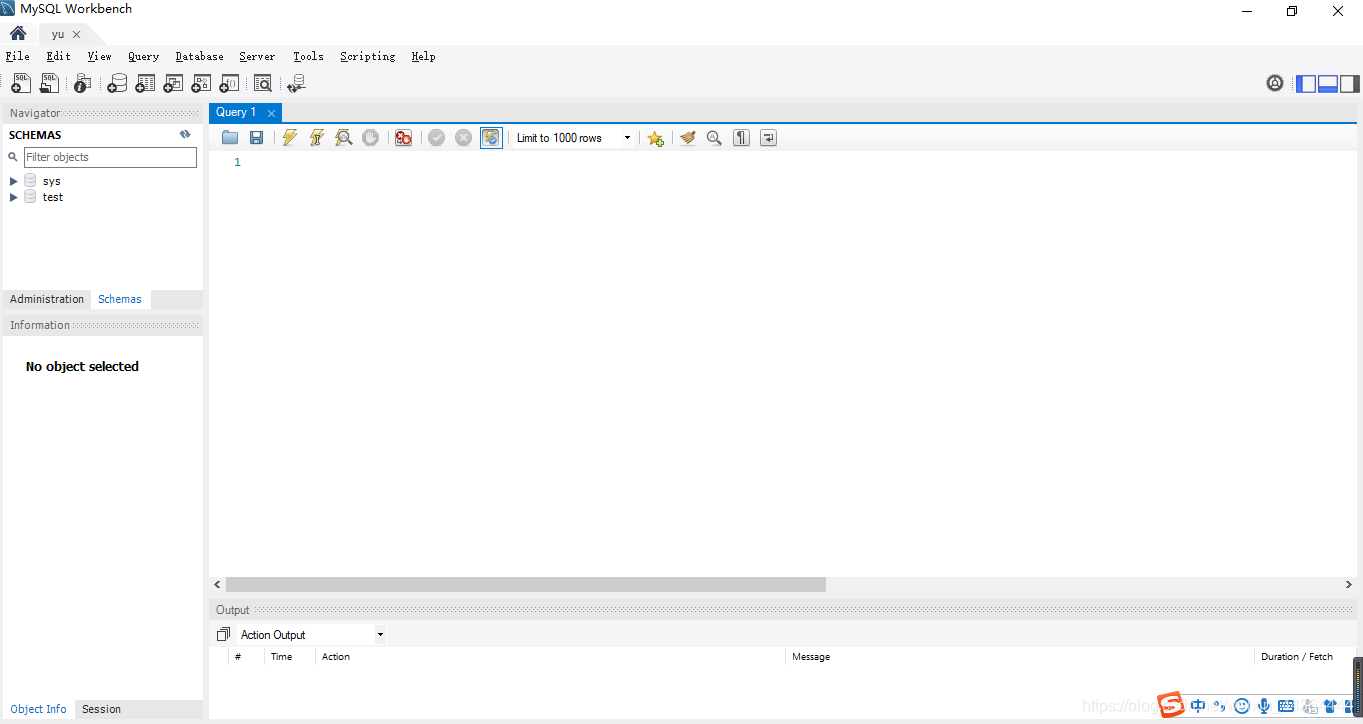Screen dimensions: 1363x724
Task: Open the Scripting menu
Action: 367,56
